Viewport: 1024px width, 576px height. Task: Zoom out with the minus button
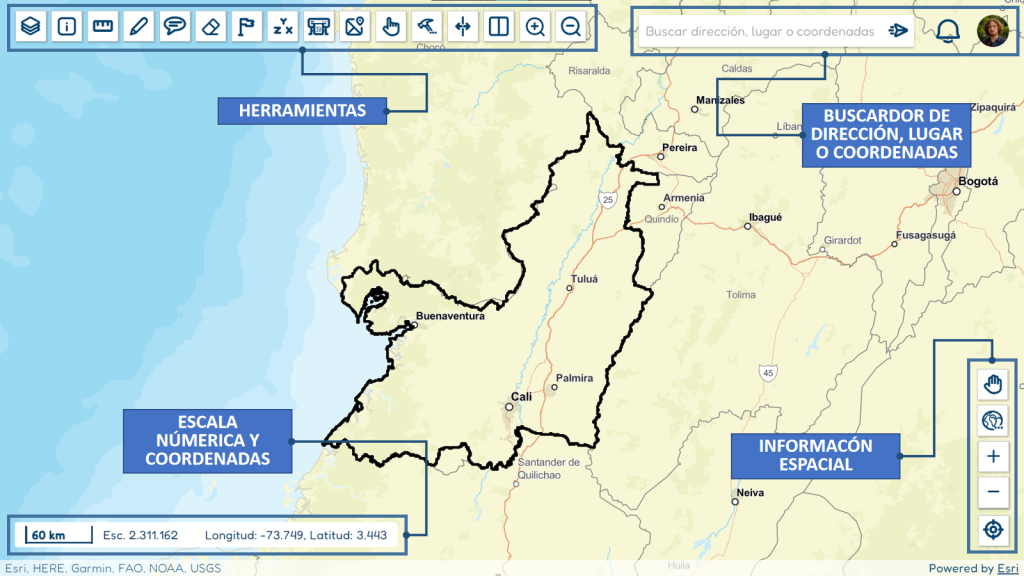(993, 492)
